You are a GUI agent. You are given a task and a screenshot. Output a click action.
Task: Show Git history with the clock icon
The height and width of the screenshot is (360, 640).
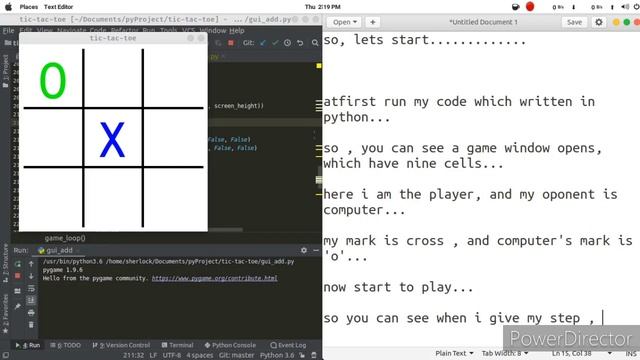pyautogui.click(x=287, y=42)
